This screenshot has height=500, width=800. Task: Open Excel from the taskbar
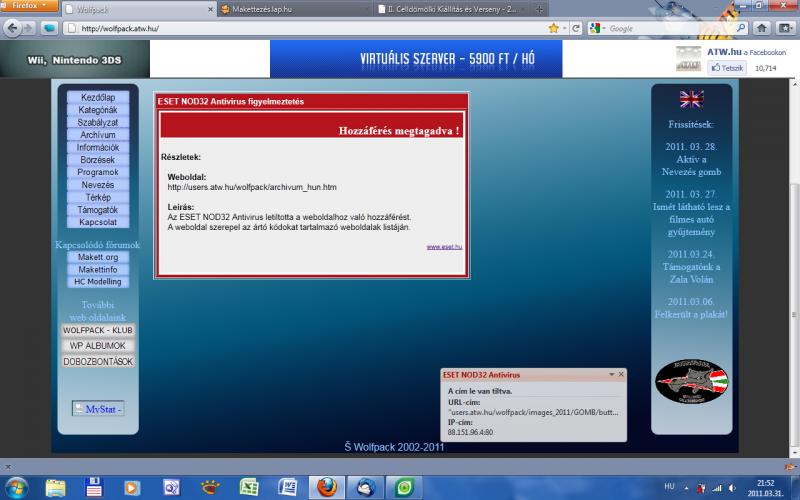249,487
